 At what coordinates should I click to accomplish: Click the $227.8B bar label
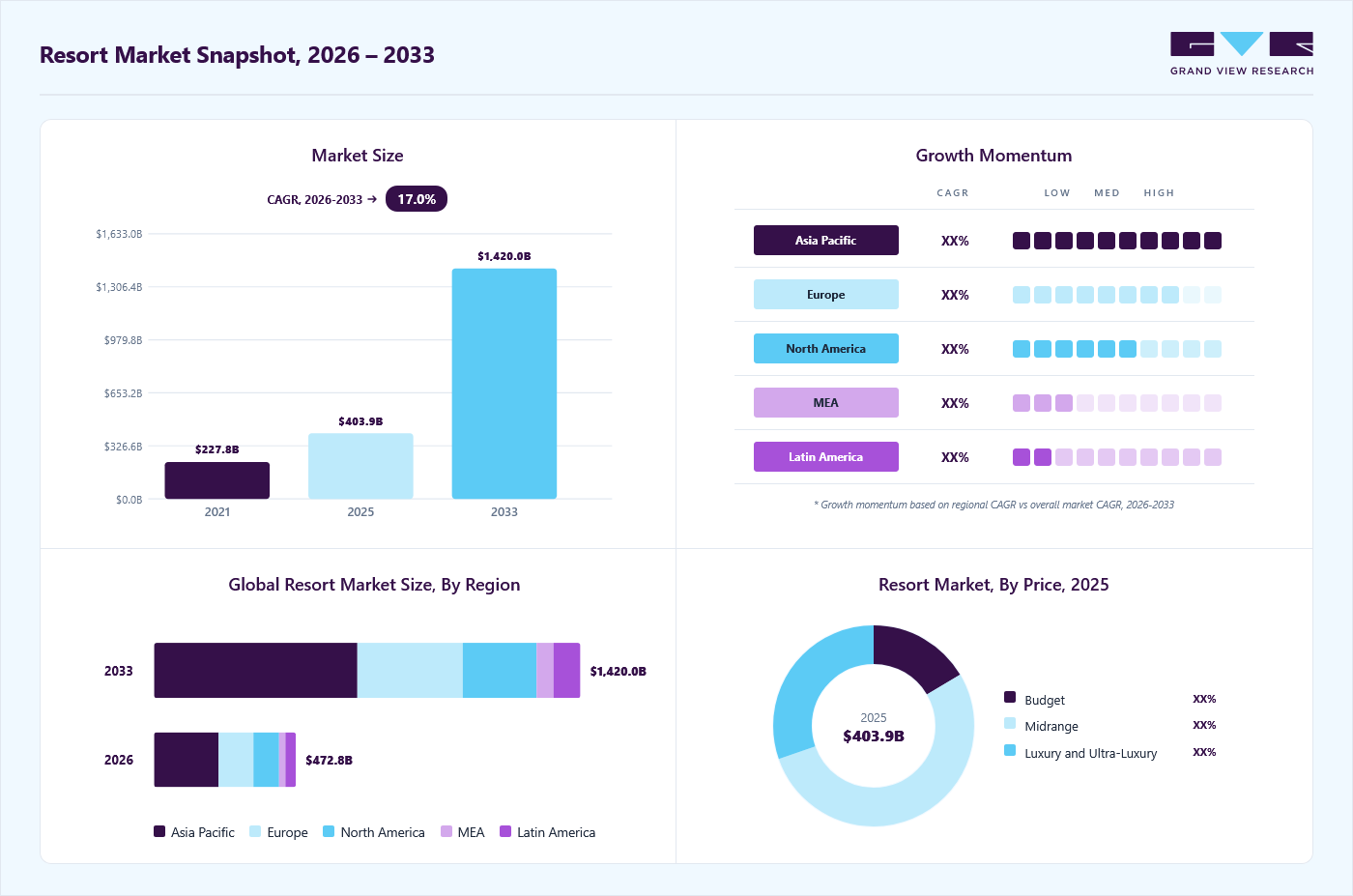[x=217, y=449]
